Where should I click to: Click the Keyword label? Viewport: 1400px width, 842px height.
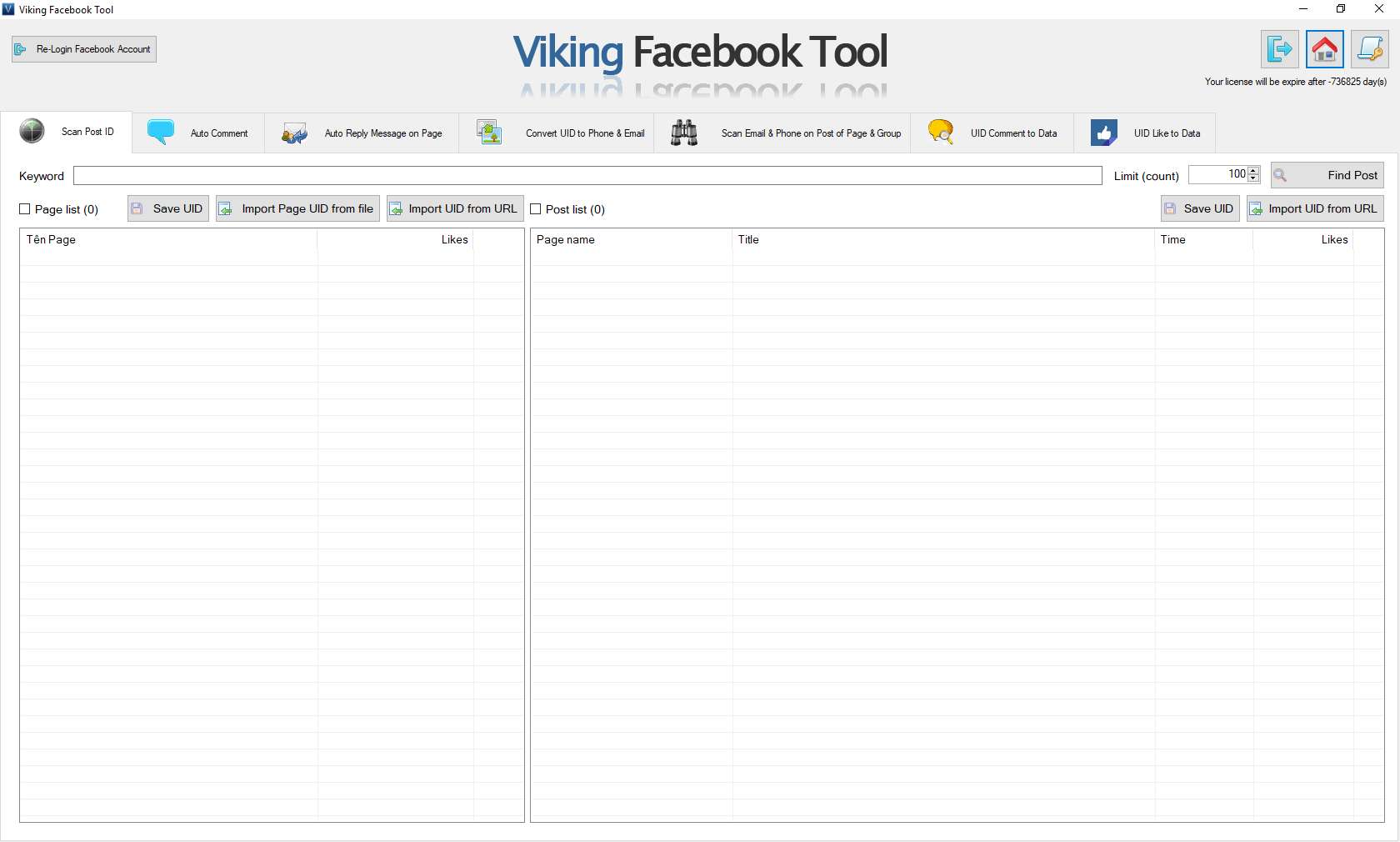point(42,176)
